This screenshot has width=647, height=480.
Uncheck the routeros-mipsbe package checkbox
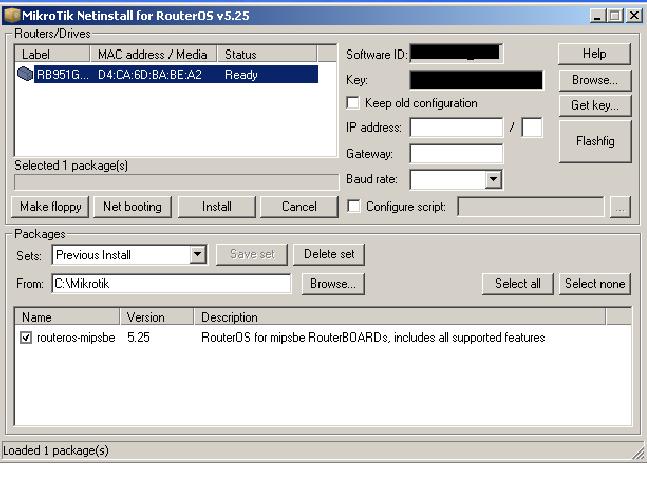(x=26, y=338)
